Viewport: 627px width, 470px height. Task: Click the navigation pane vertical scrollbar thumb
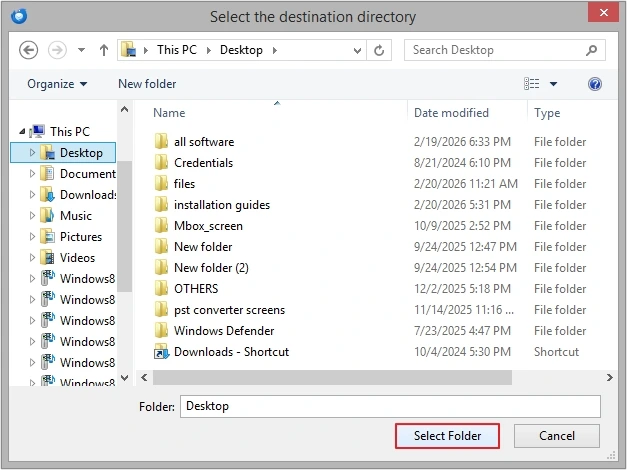pos(125,226)
